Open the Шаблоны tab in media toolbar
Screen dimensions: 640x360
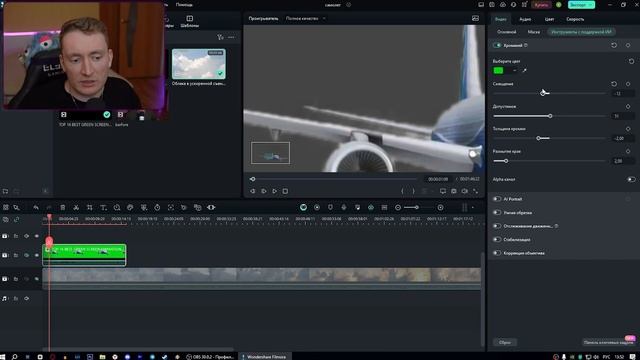pos(189,22)
